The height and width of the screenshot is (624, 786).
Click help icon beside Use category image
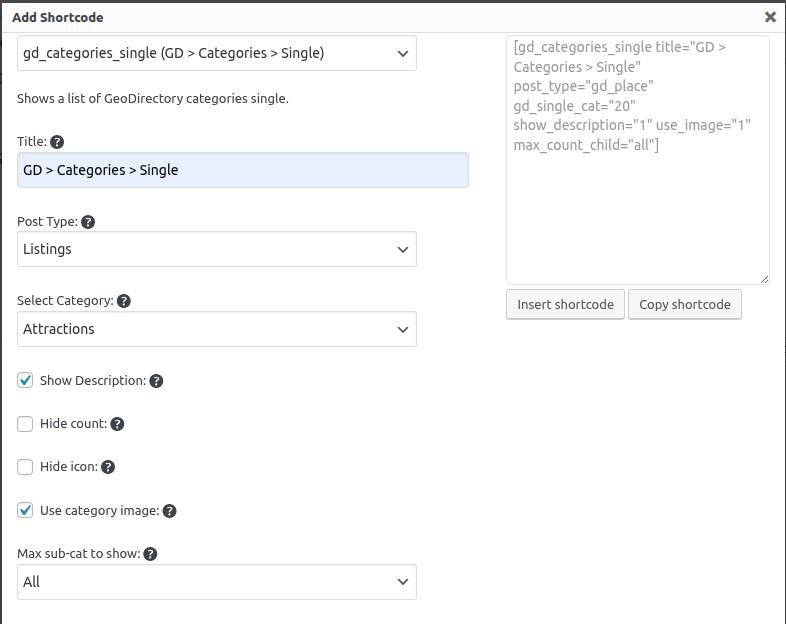click(170, 511)
